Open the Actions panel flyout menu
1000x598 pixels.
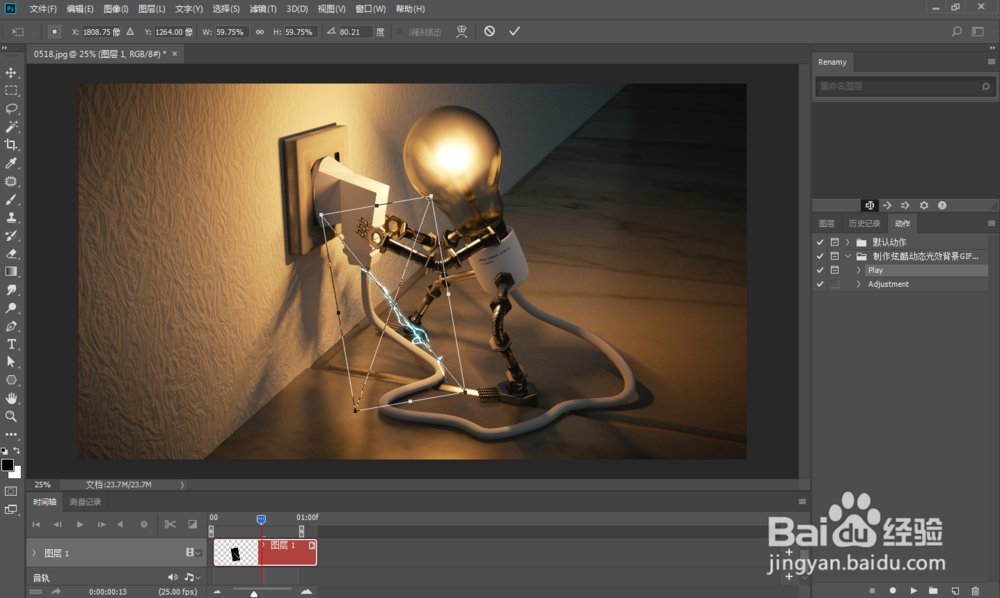991,223
